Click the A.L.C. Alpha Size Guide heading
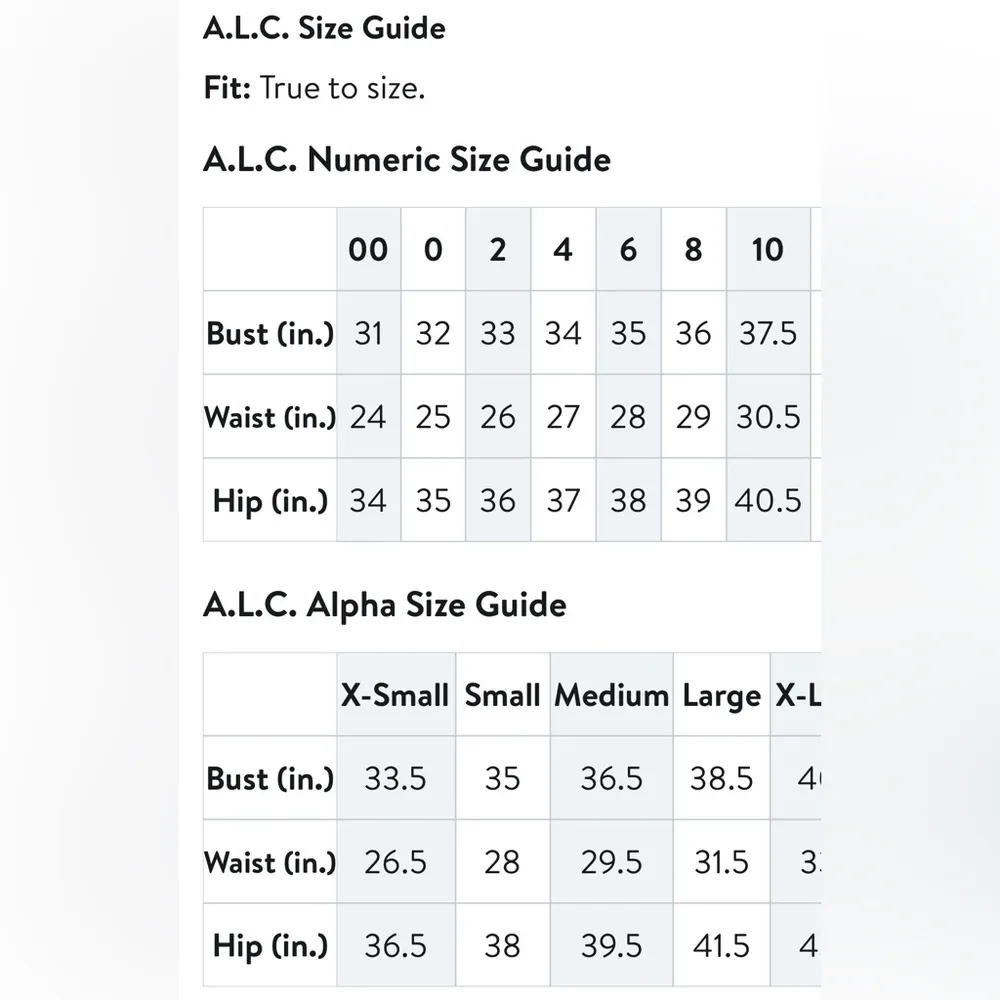 point(384,605)
